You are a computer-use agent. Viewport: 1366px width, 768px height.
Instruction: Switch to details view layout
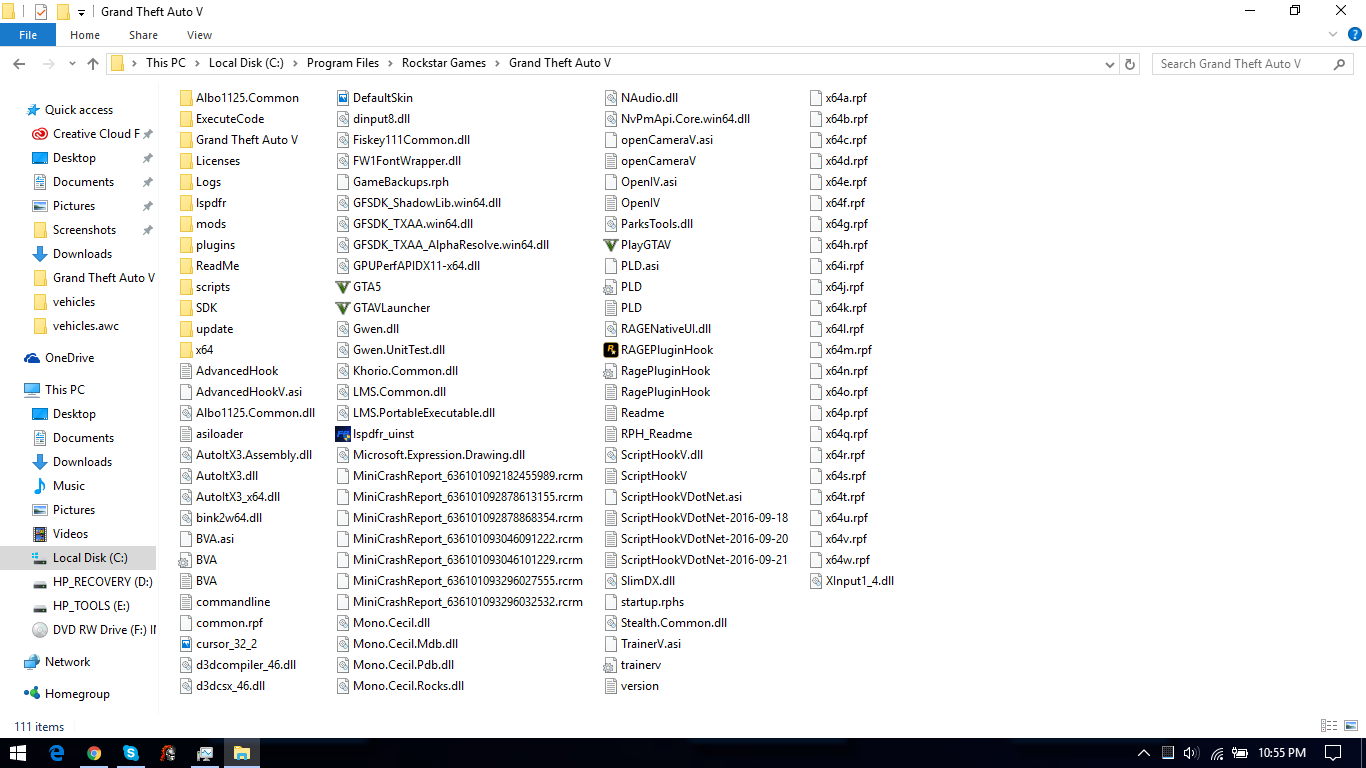tap(1329, 726)
